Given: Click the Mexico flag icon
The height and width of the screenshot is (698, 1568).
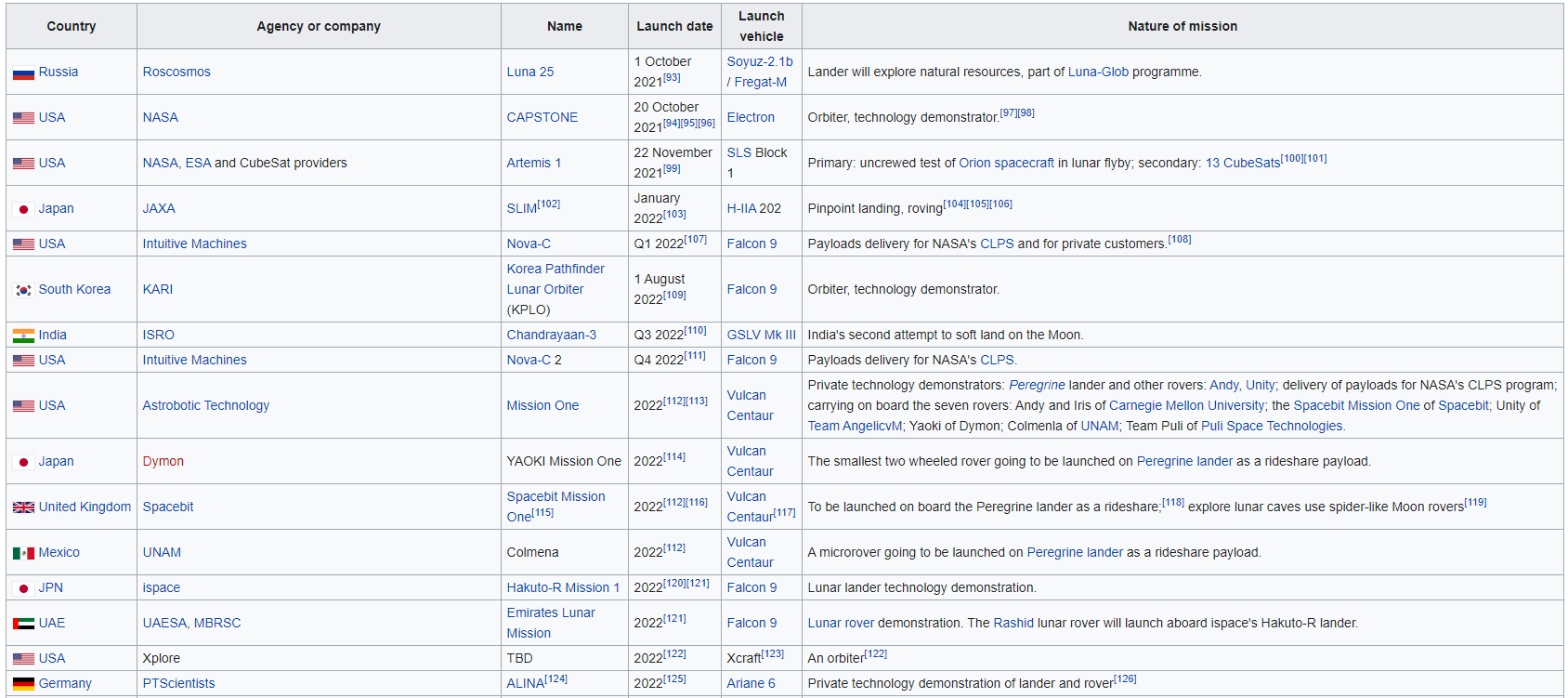Looking at the screenshot, I should click(23, 553).
